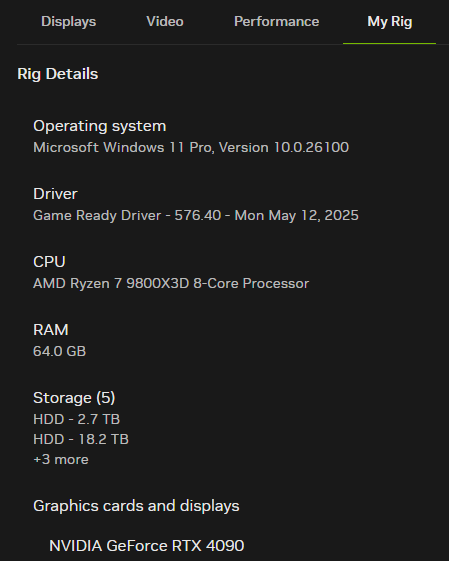Screen dimensions: 449x561
Task: Click the Rig Details heading
Action: click(x=58, y=74)
